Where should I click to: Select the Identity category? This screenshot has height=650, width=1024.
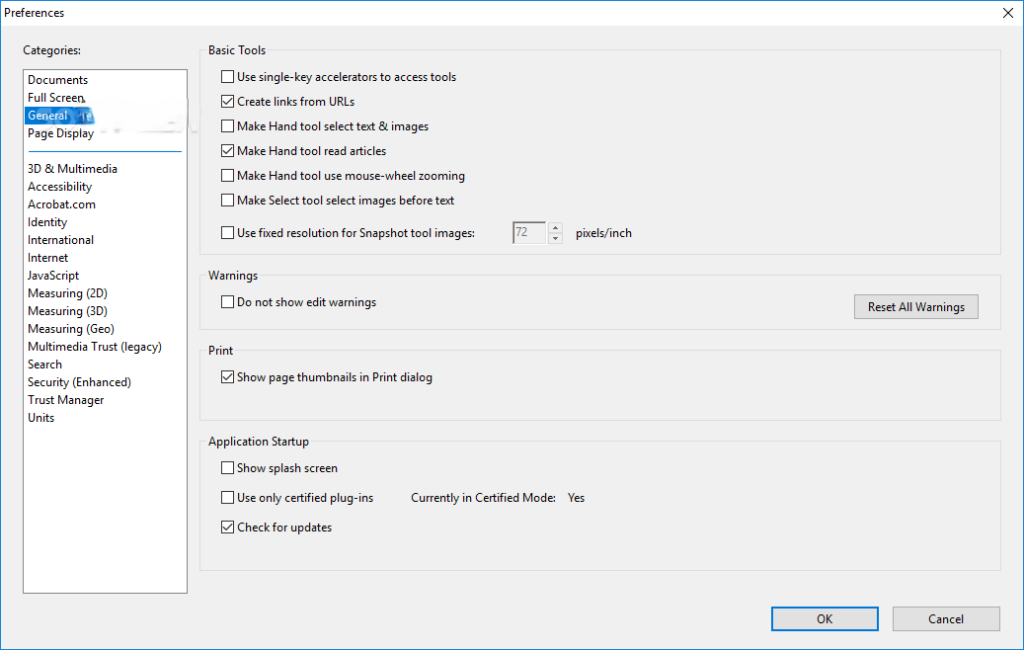47,222
